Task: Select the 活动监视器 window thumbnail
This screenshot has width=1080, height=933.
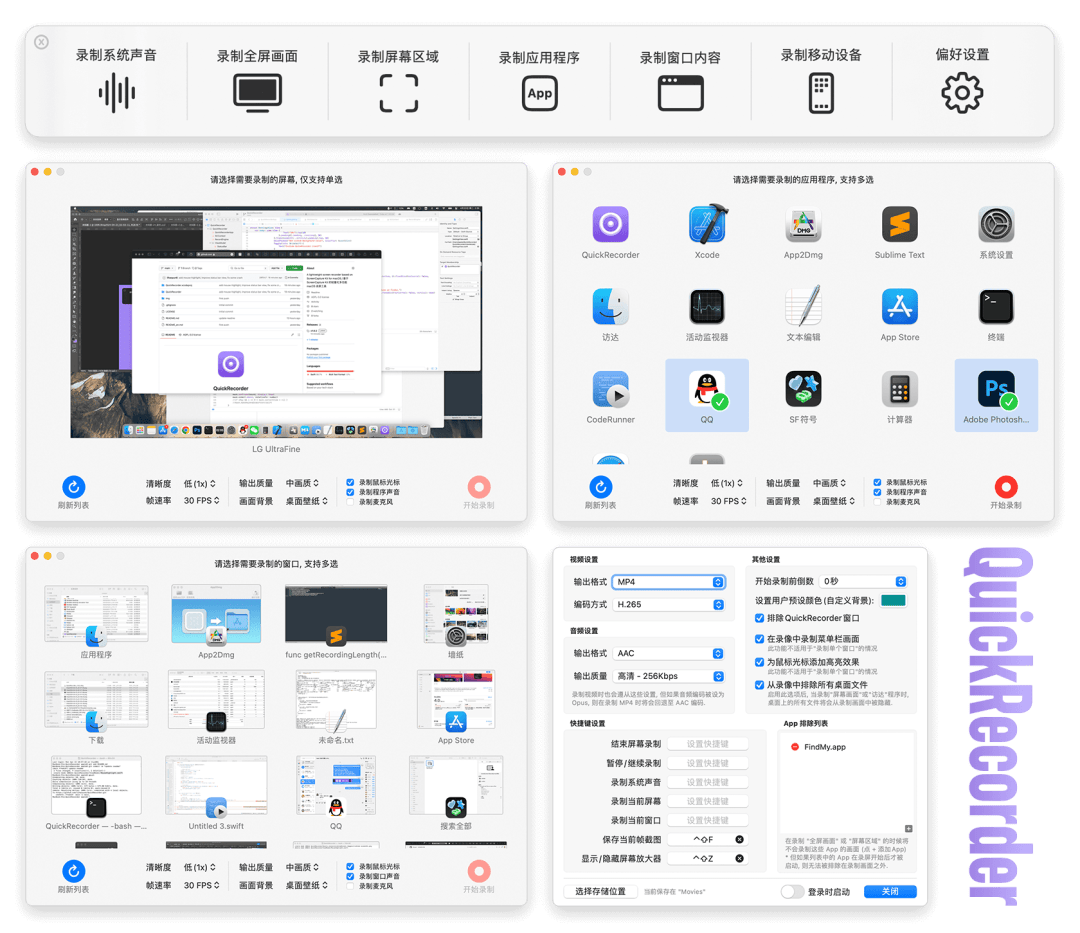Action: [216, 700]
